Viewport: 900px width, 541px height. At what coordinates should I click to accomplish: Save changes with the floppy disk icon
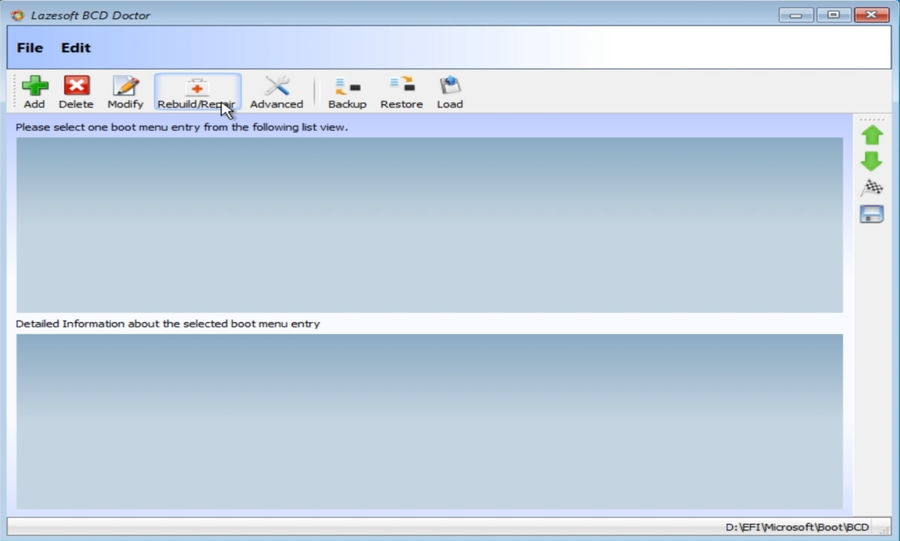point(871,214)
